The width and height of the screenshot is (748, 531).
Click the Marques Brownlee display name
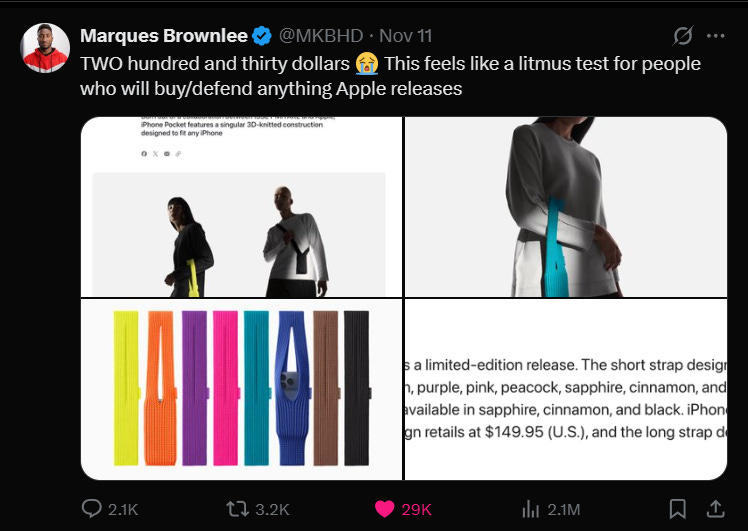[164, 36]
